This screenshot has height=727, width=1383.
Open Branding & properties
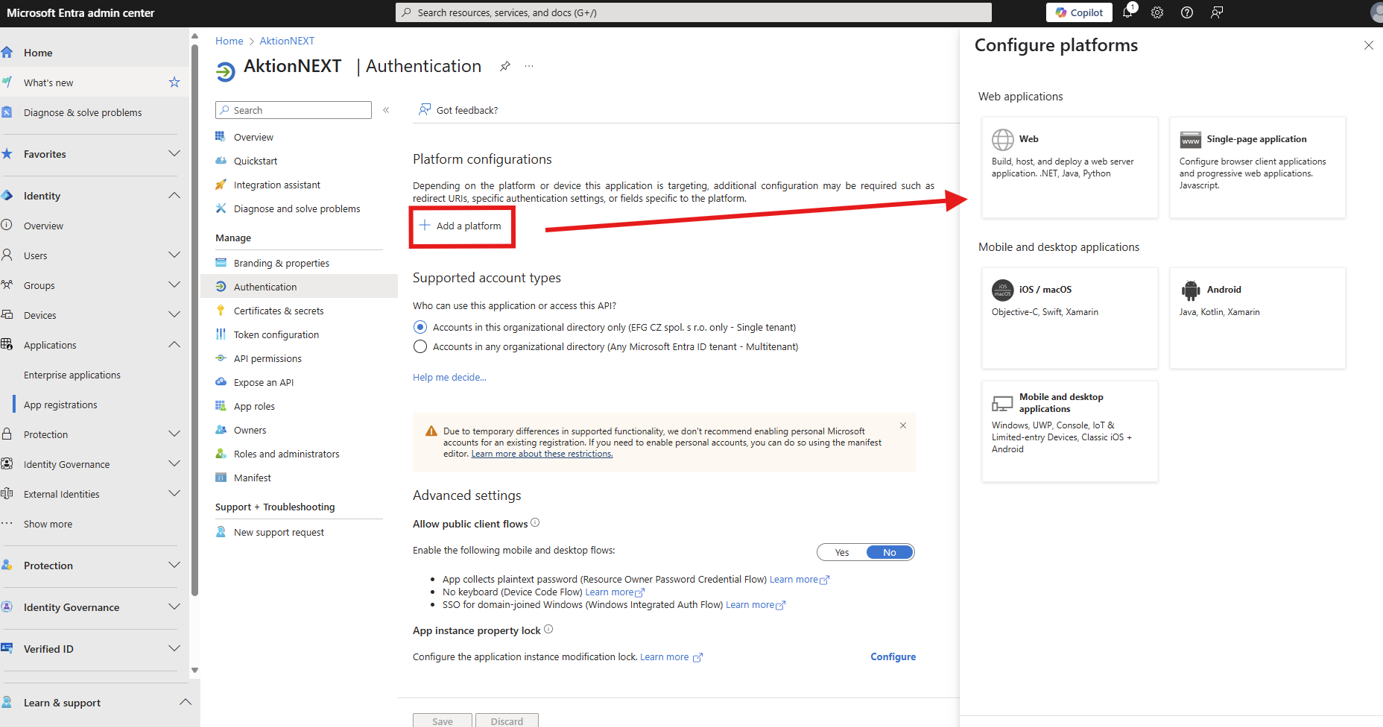[281, 263]
